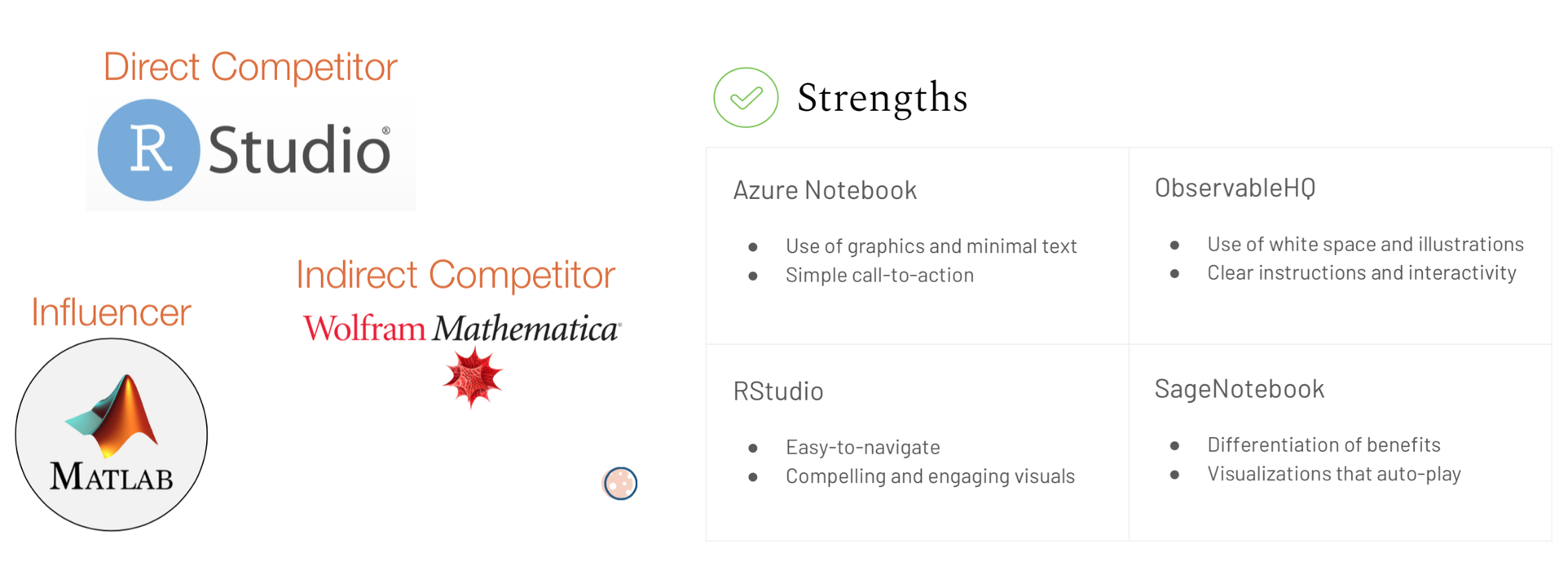The width and height of the screenshot is (1568, 584).
Task: Select the Influencer heading
Action: click(x=111, y=312)
